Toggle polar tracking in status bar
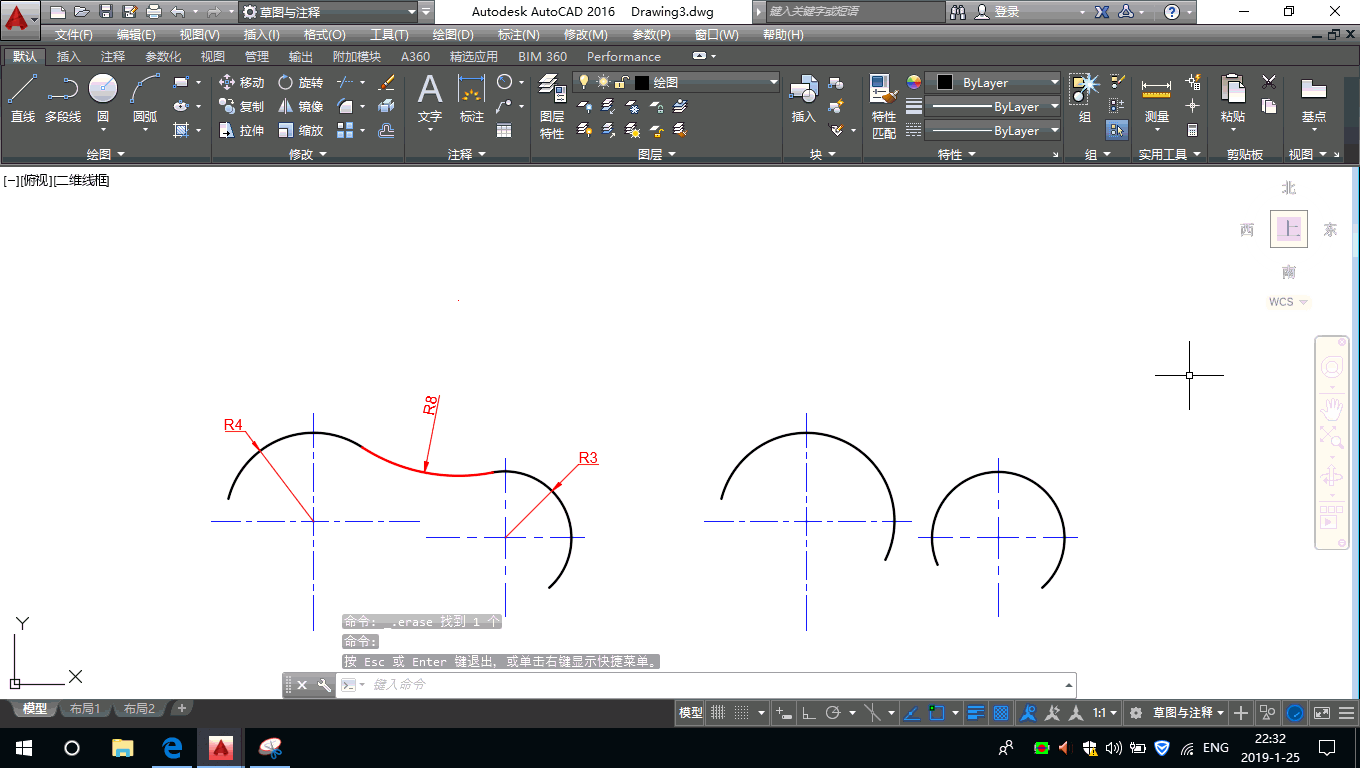This screenshot has height=768, width=1360. click(832, 713)
